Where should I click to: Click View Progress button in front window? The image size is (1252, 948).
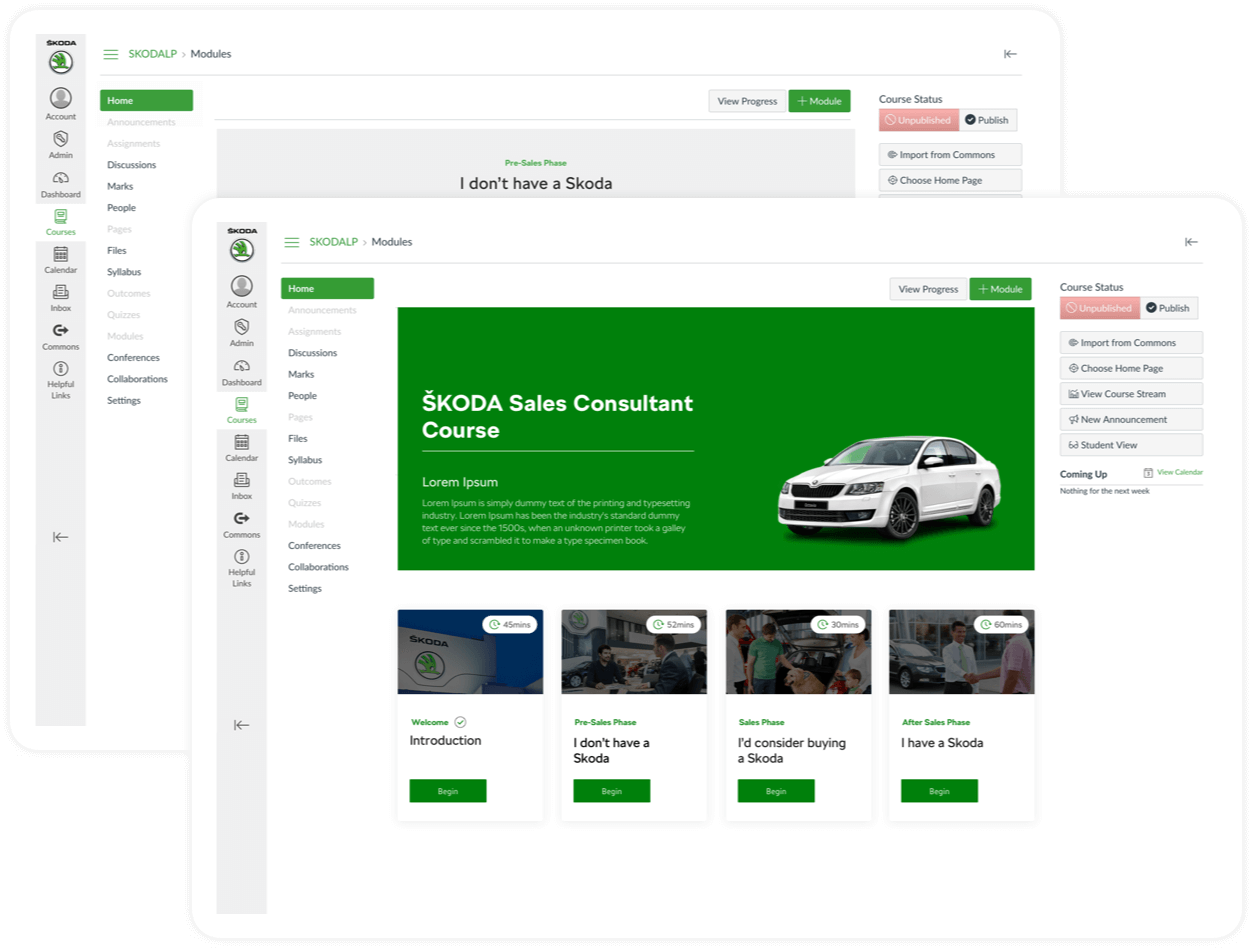(x=928, y=289)
